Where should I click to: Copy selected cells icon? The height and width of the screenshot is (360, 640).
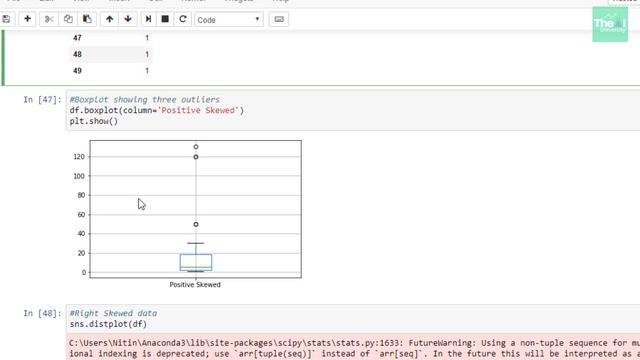coord(68,19)
